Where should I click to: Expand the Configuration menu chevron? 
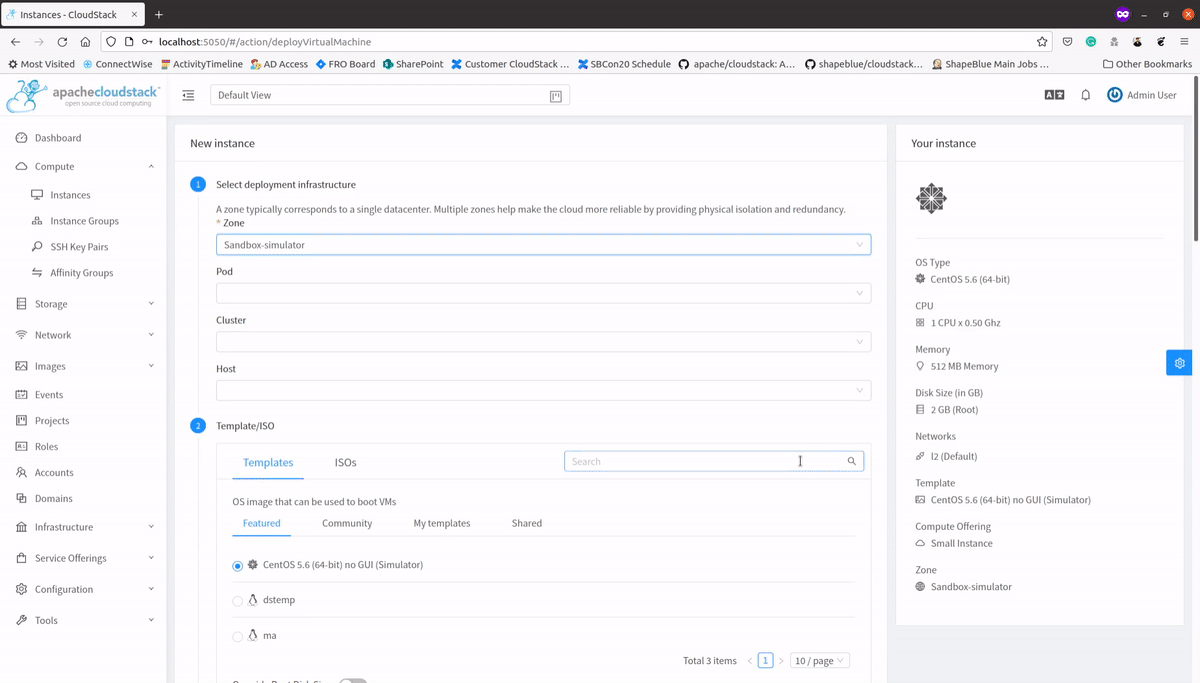151,589
